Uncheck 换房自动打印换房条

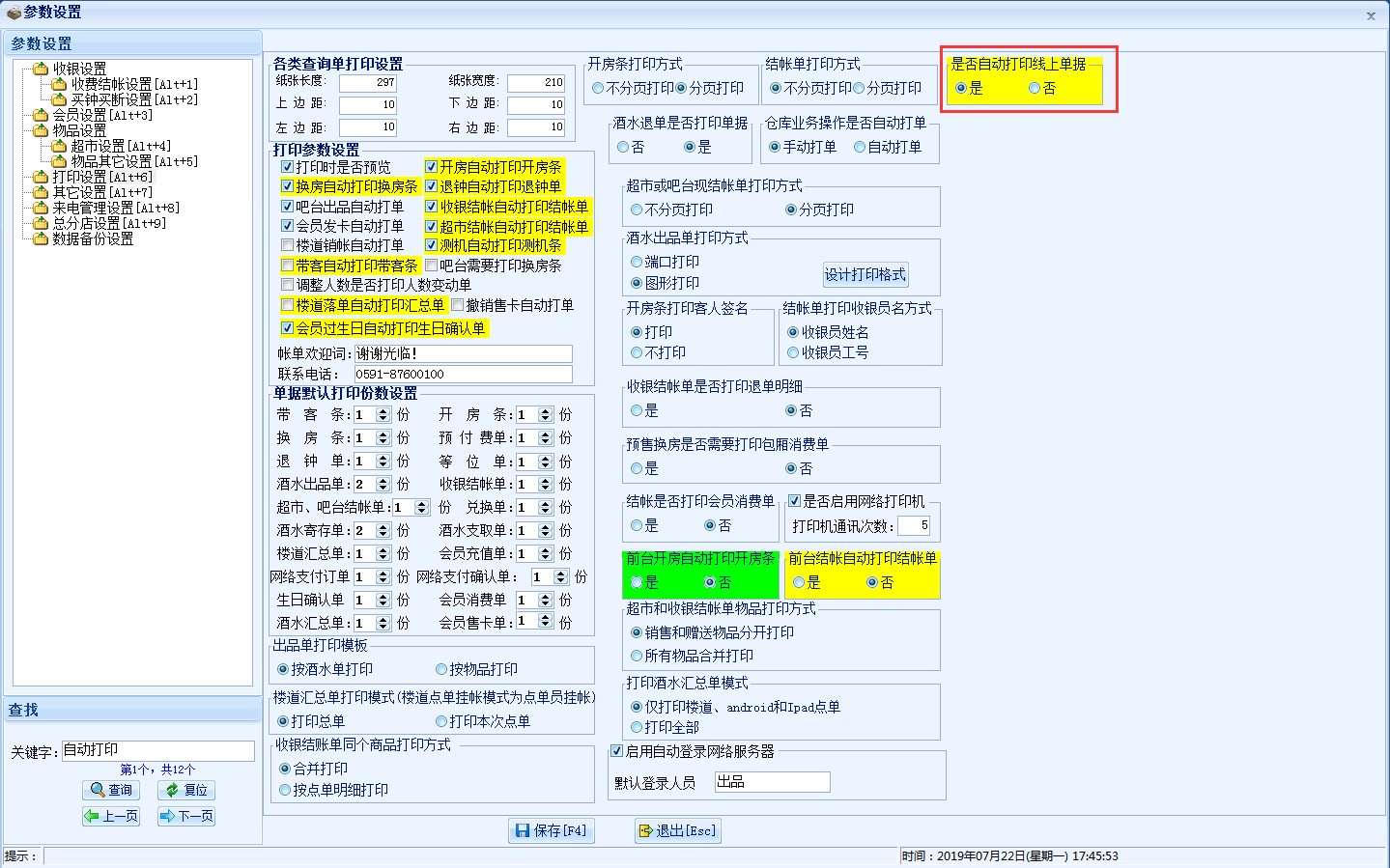[287, 186]
